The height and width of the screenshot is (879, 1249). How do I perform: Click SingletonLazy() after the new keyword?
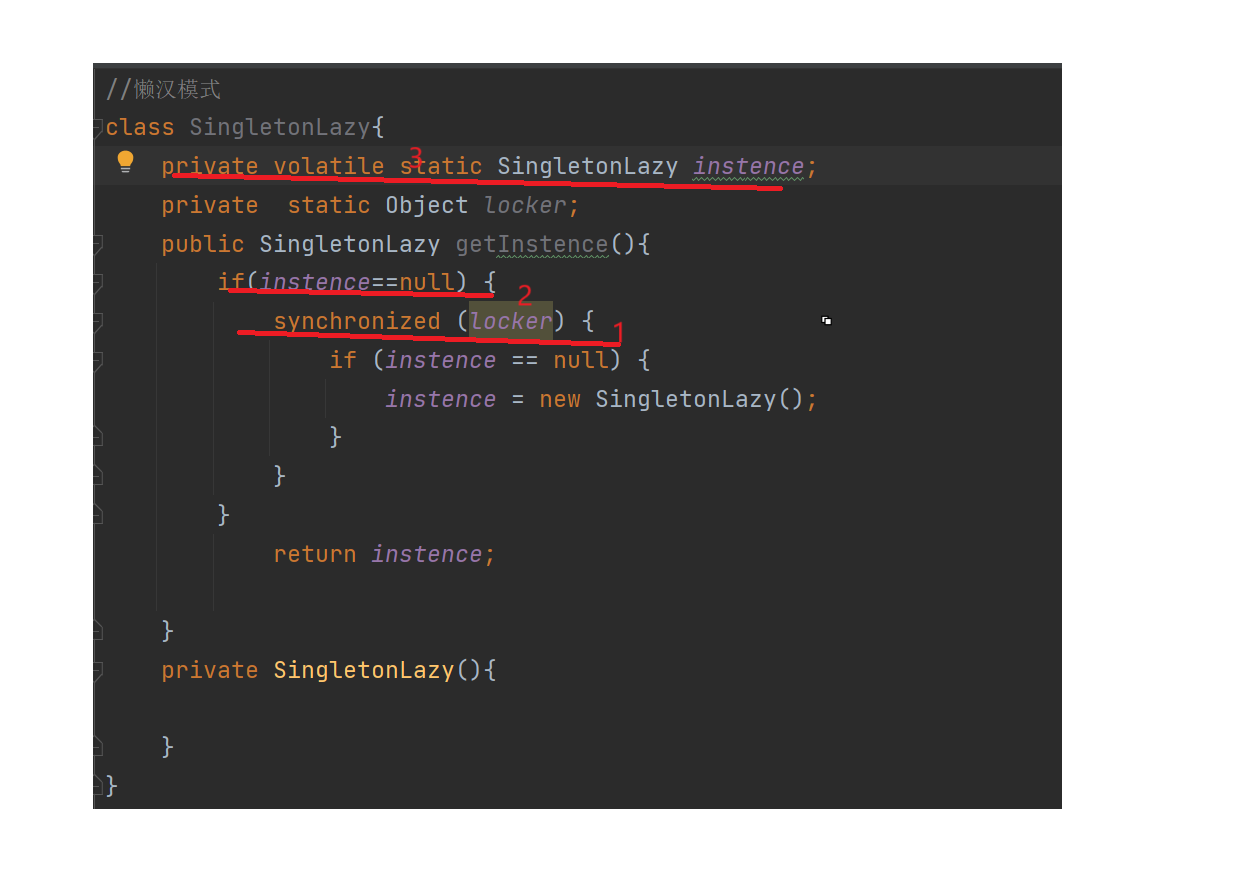tap(700, 399)
